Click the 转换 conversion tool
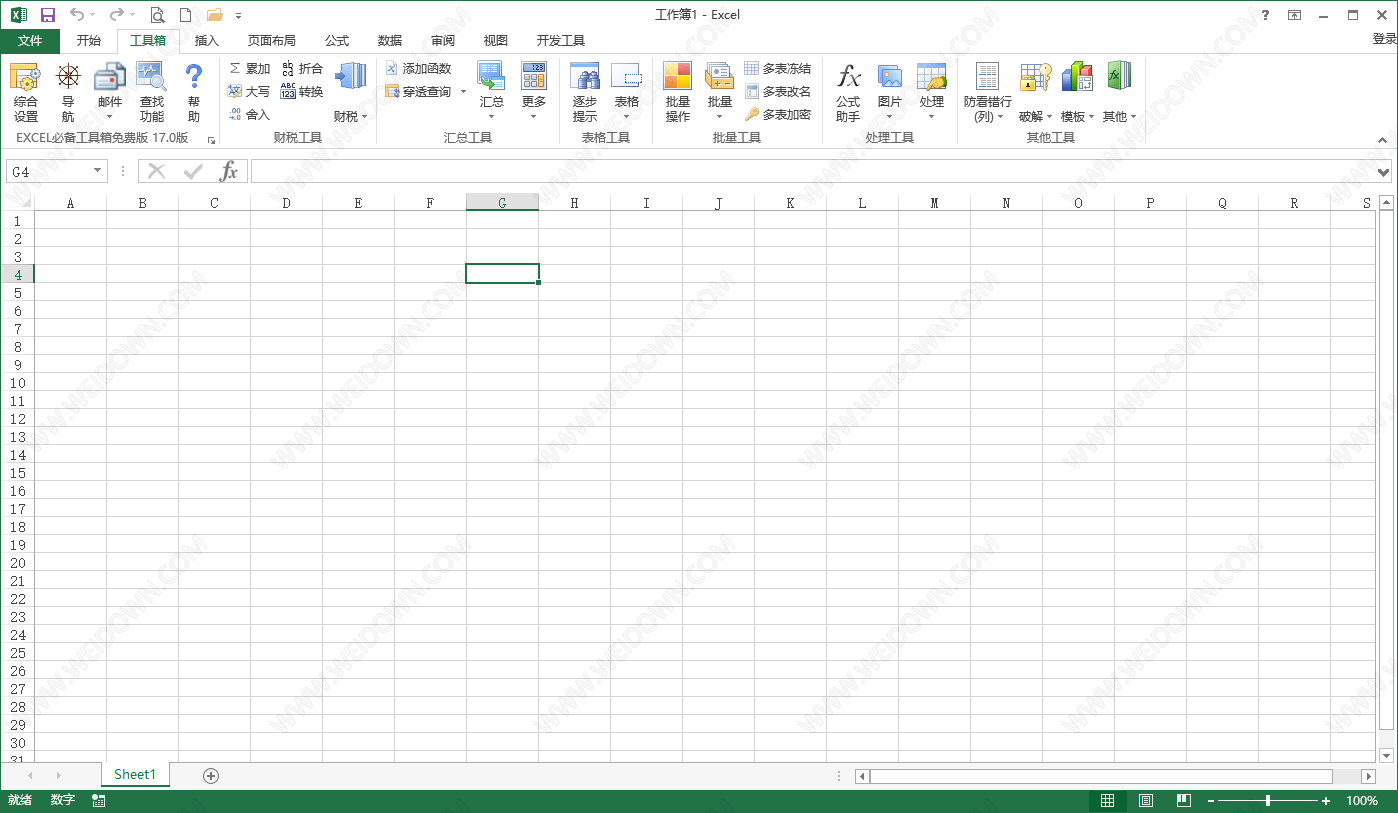This screenshot has height=813, width=1398. pos(302,91)
